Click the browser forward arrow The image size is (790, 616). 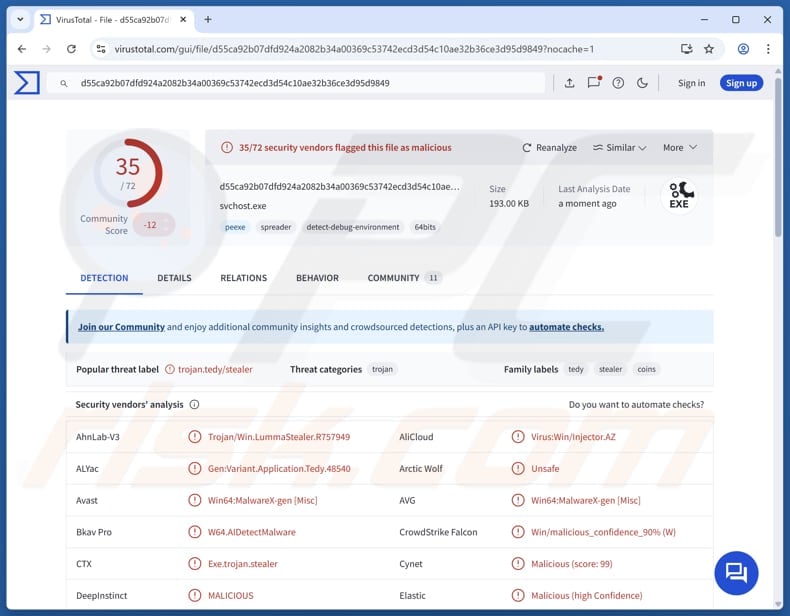click(x=46, y=49)
